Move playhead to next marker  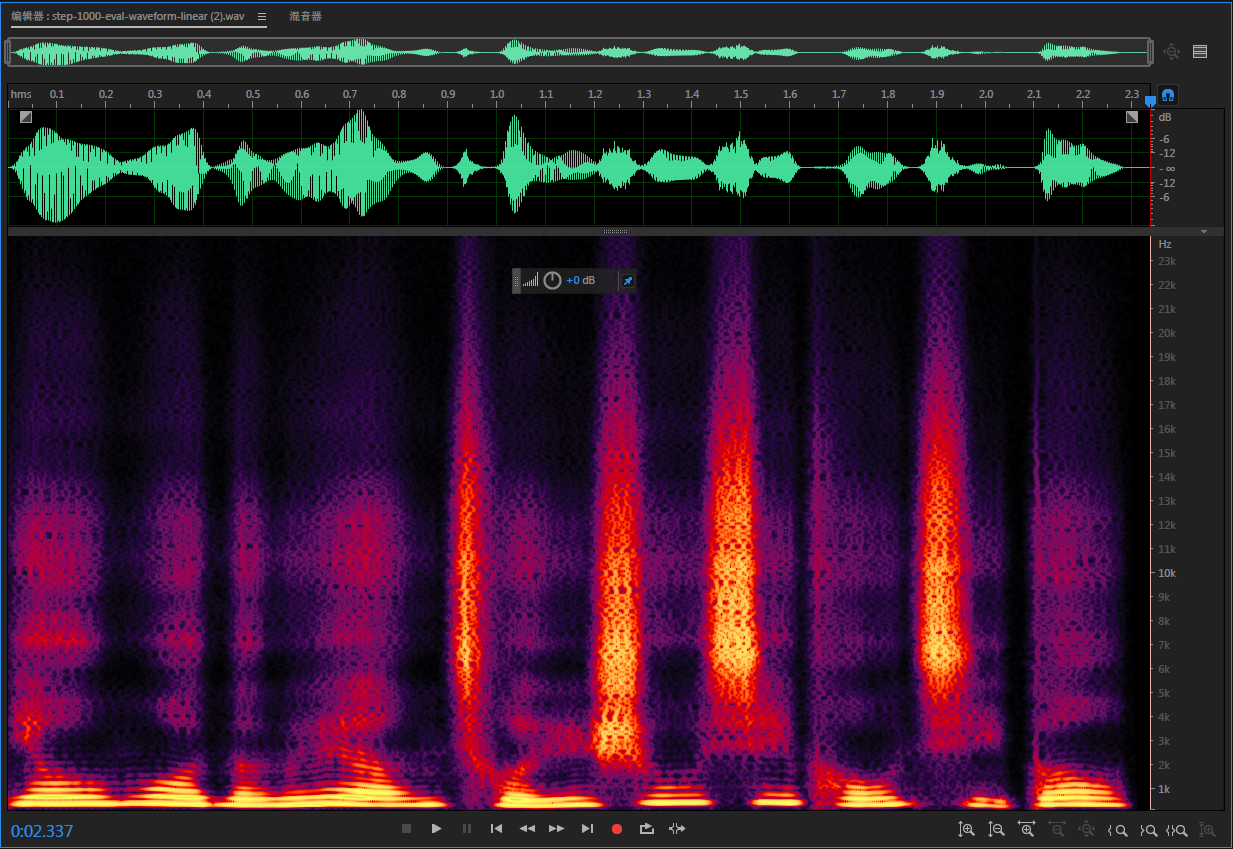[x=587, y=829]
